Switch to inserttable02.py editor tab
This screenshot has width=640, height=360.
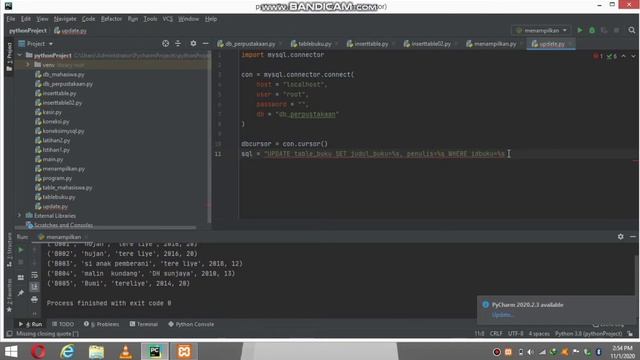431,44
